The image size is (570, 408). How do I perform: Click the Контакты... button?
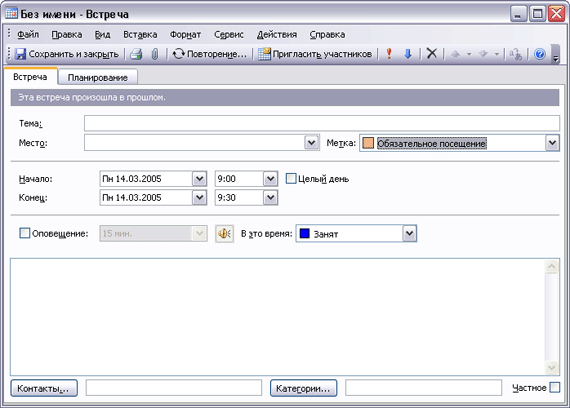point(44,388)
